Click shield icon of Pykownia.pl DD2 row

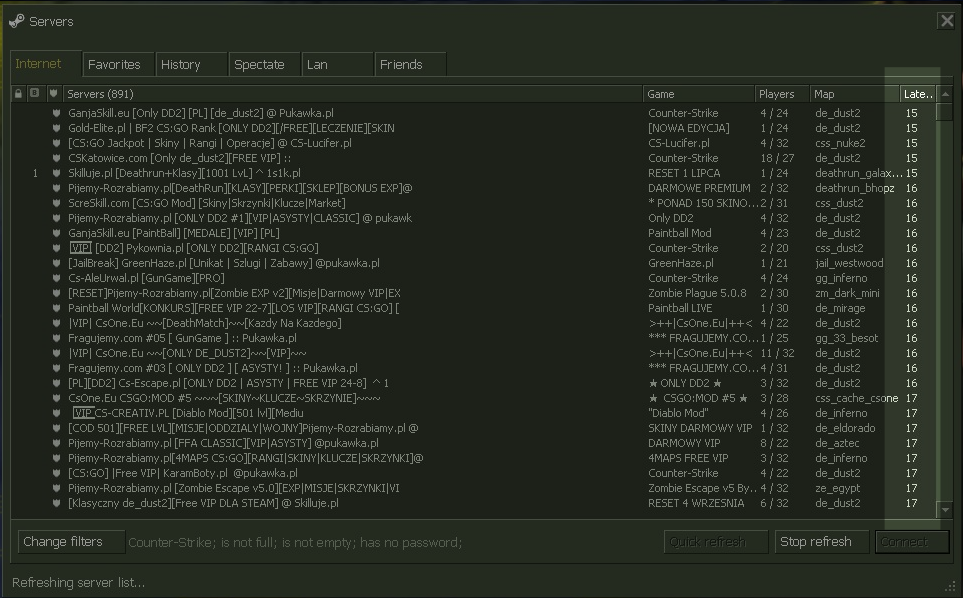point(57,248)
